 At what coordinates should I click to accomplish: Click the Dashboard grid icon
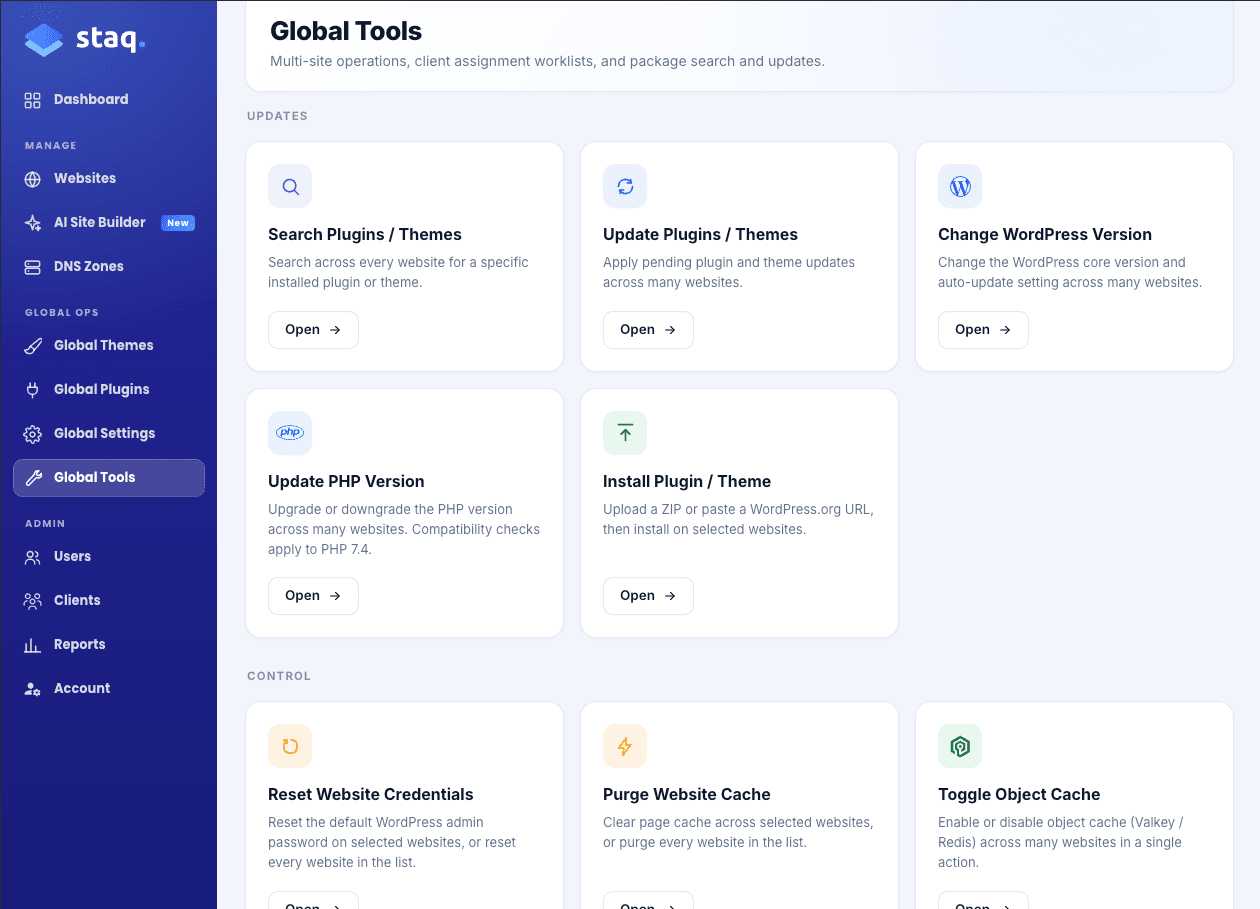33,100
